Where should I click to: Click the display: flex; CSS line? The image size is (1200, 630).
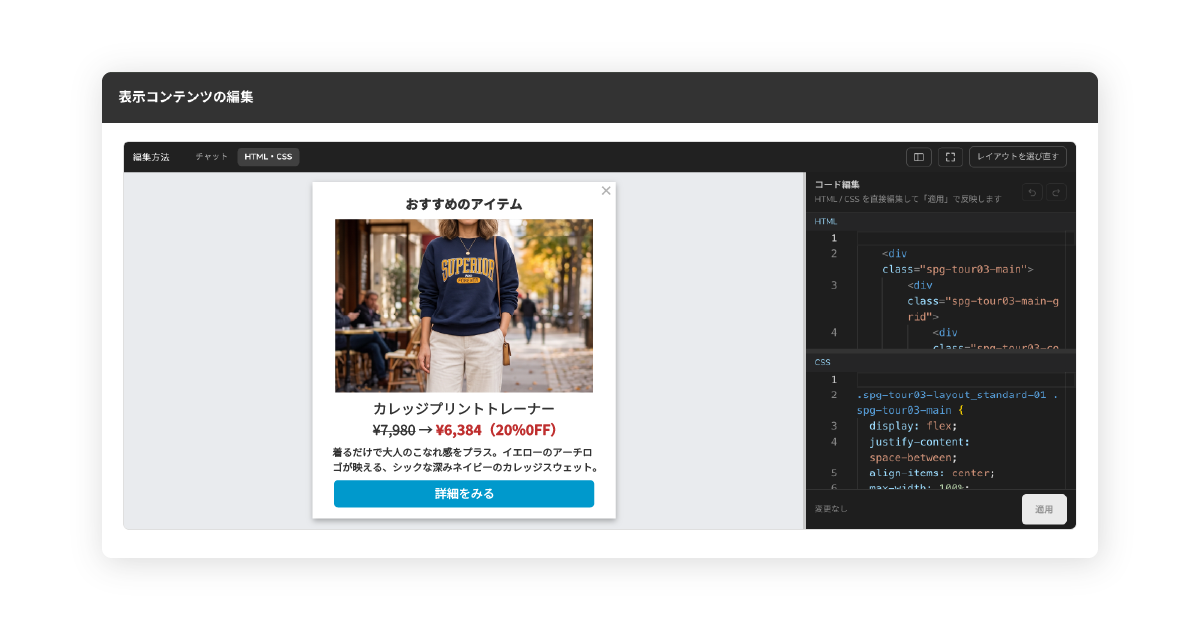click(913, 425)
